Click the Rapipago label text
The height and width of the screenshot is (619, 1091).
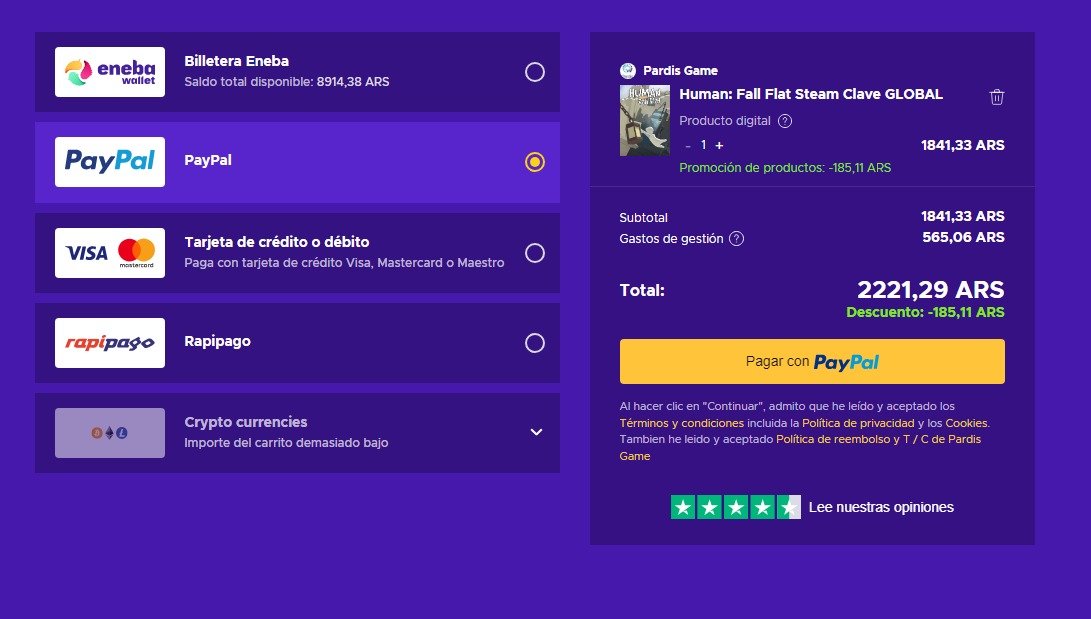(x=217, y=341)
